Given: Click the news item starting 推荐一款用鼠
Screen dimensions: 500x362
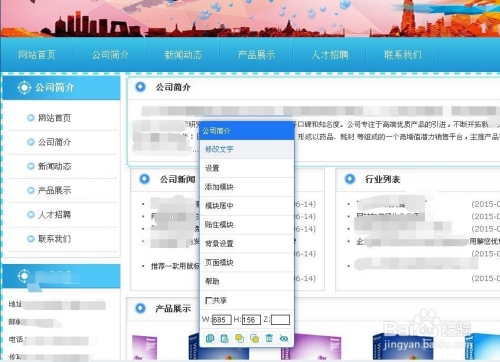Looking at the screenshot, I should (x=175, y=266).
